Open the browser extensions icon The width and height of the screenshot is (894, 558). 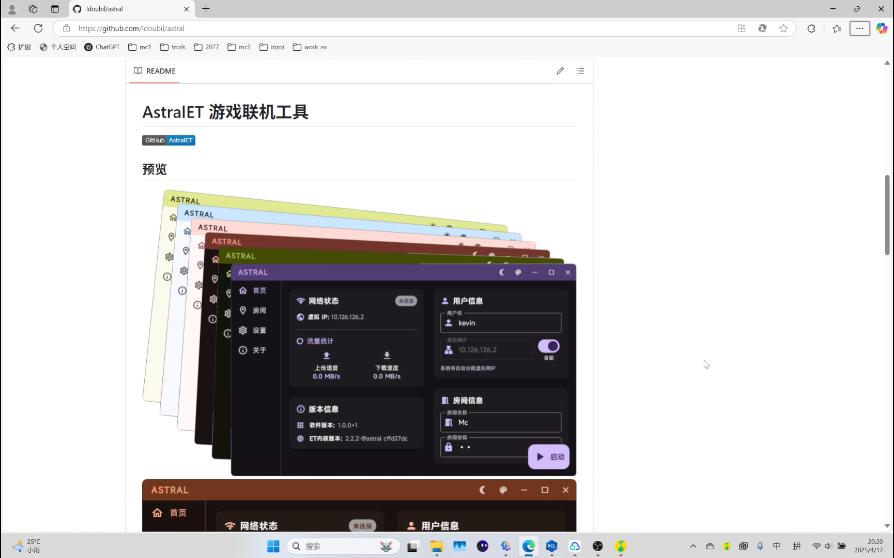tap(811, 28)
